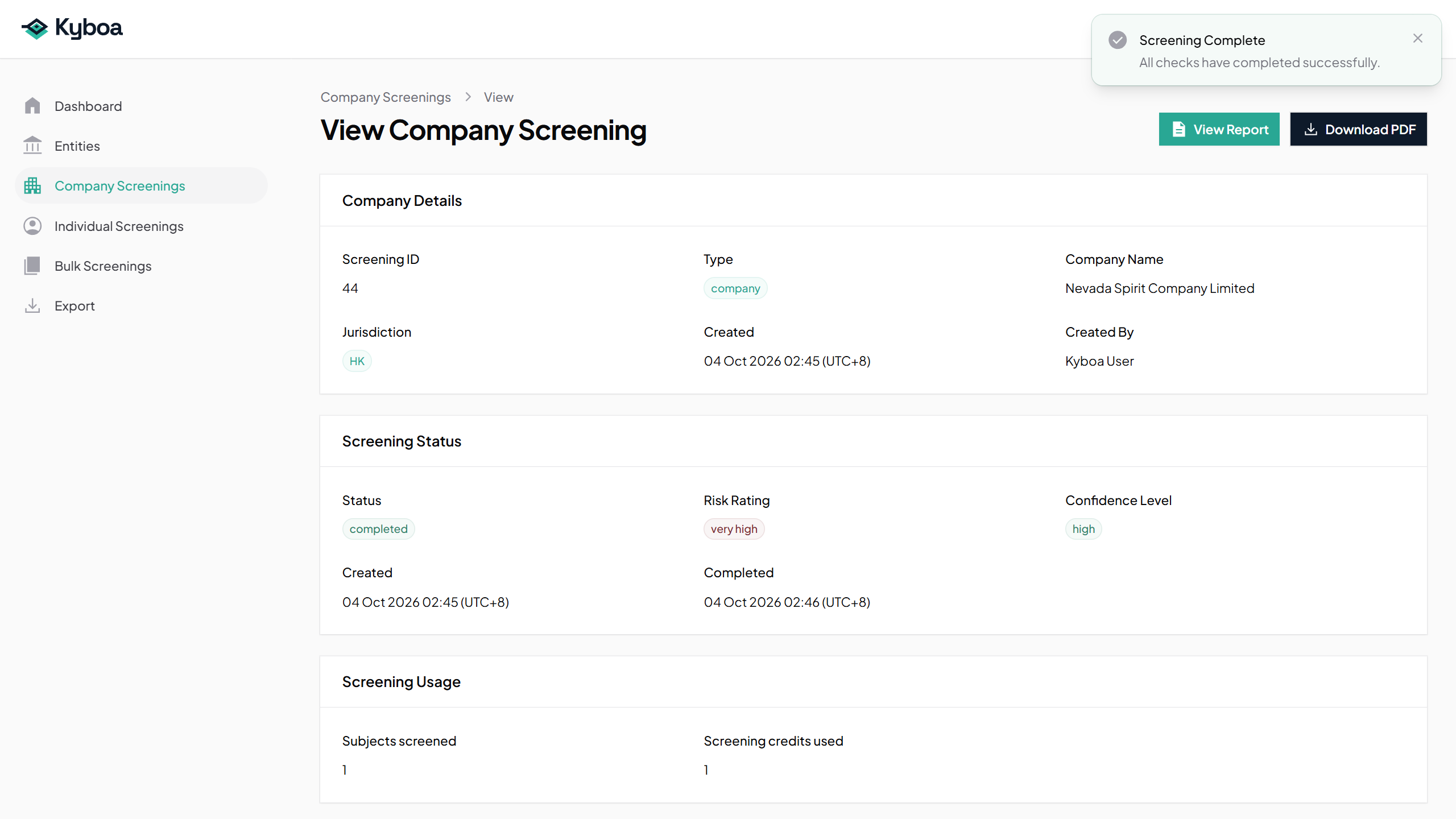Click the 'completed' status badge
The height and width of the screenshot is (819, 1456).
(x=378, y=529)
